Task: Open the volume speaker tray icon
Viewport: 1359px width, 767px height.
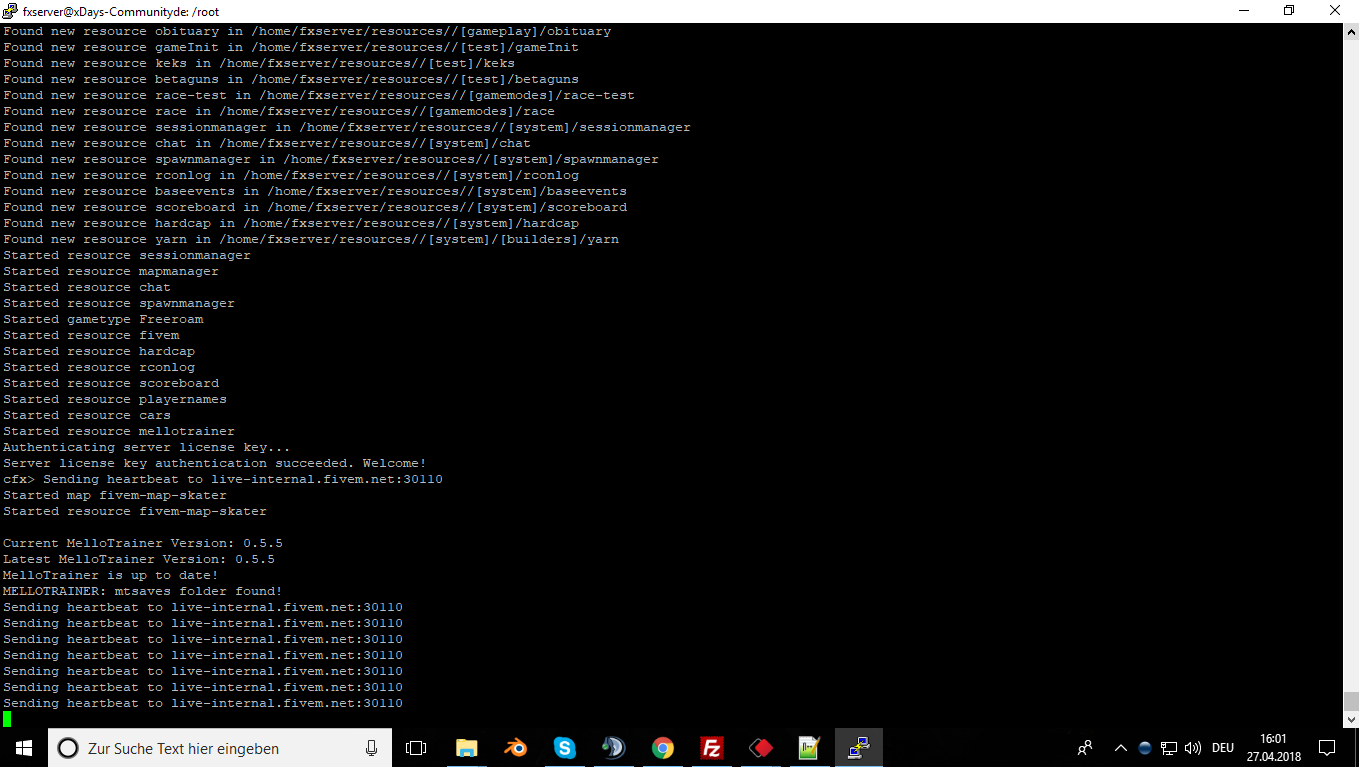Action: tap(1192, 748)
